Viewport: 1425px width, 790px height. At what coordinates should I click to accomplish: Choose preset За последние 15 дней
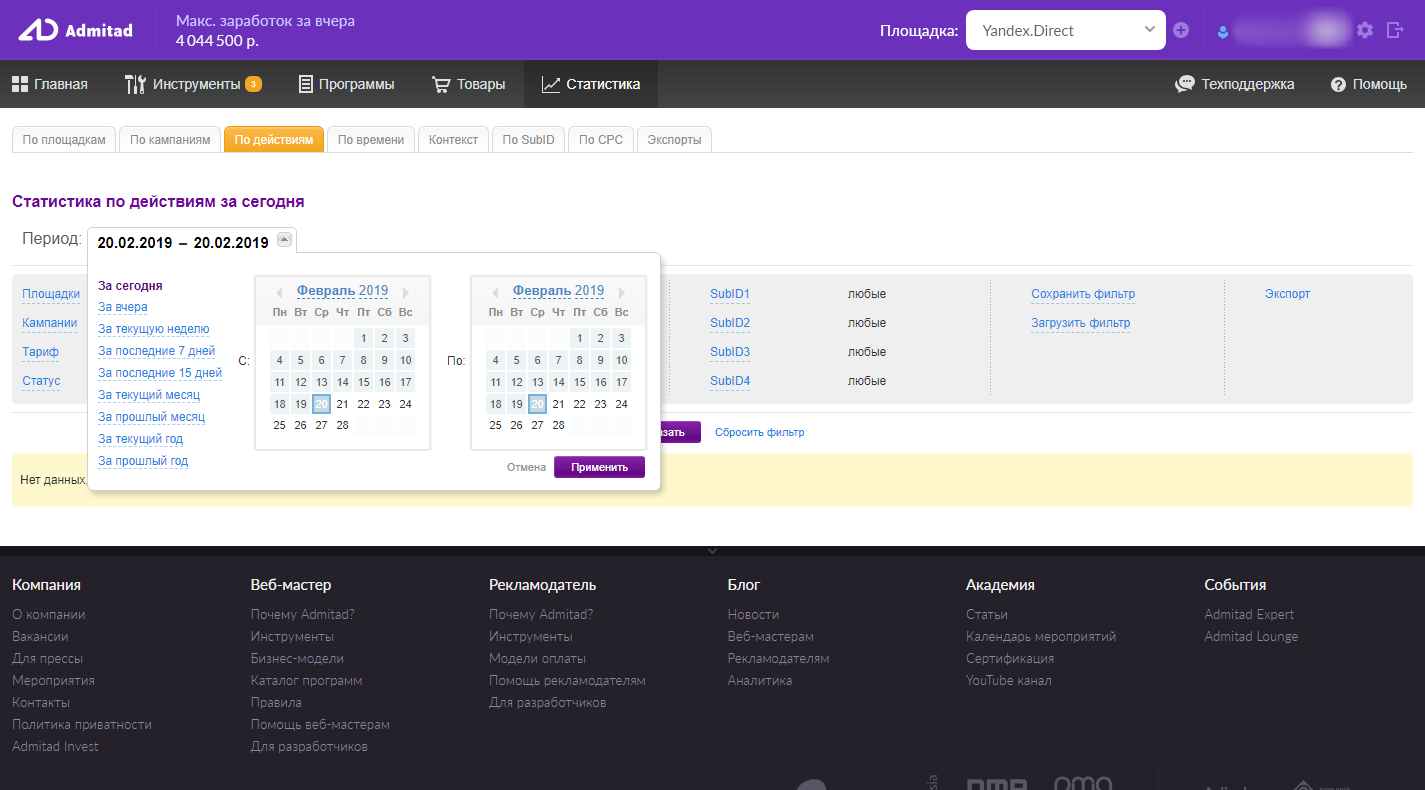[160, 373]
